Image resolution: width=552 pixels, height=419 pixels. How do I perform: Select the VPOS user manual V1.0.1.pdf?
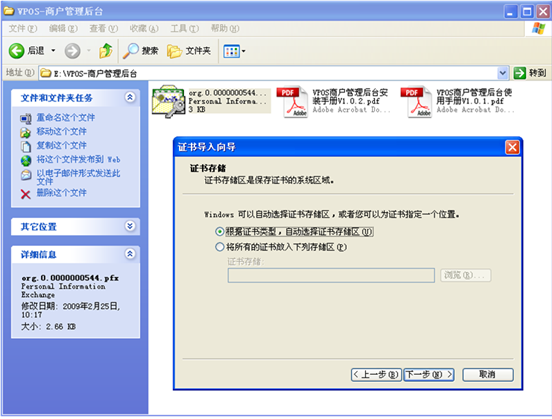(x=457, y=101)
